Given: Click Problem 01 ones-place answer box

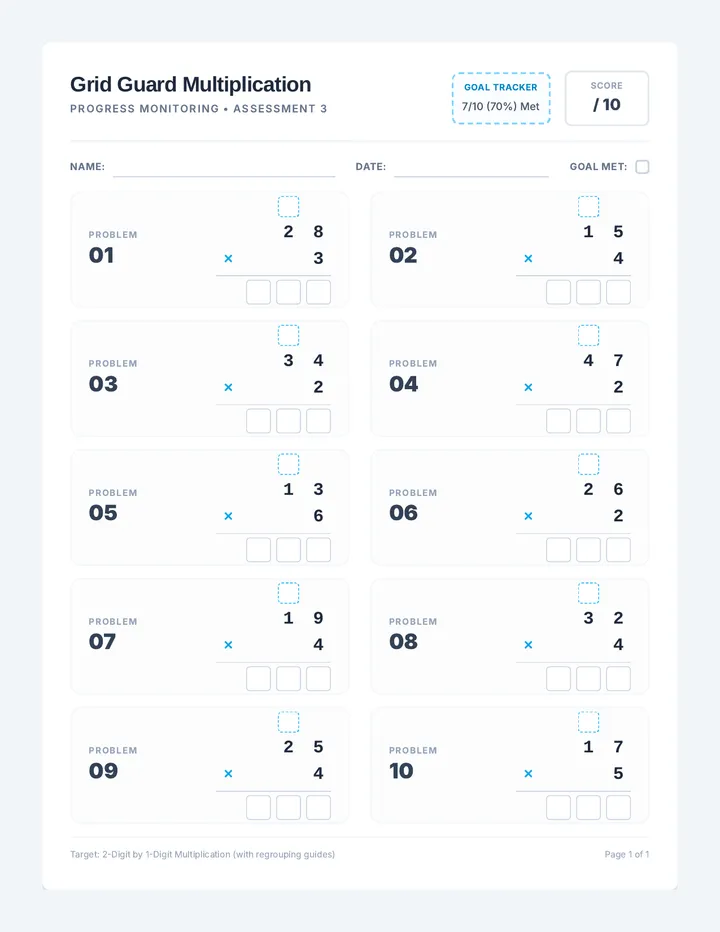Looking at the screenshot, I should click(318, 292).
